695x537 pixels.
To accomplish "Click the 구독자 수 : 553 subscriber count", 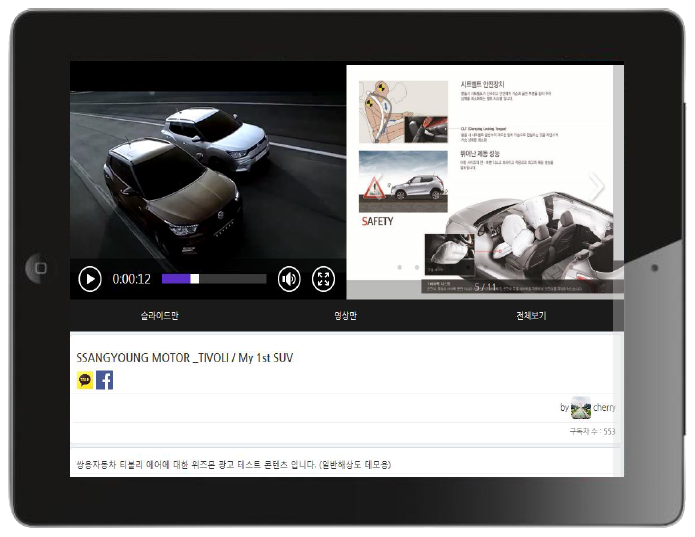I will tap(592, 432).
